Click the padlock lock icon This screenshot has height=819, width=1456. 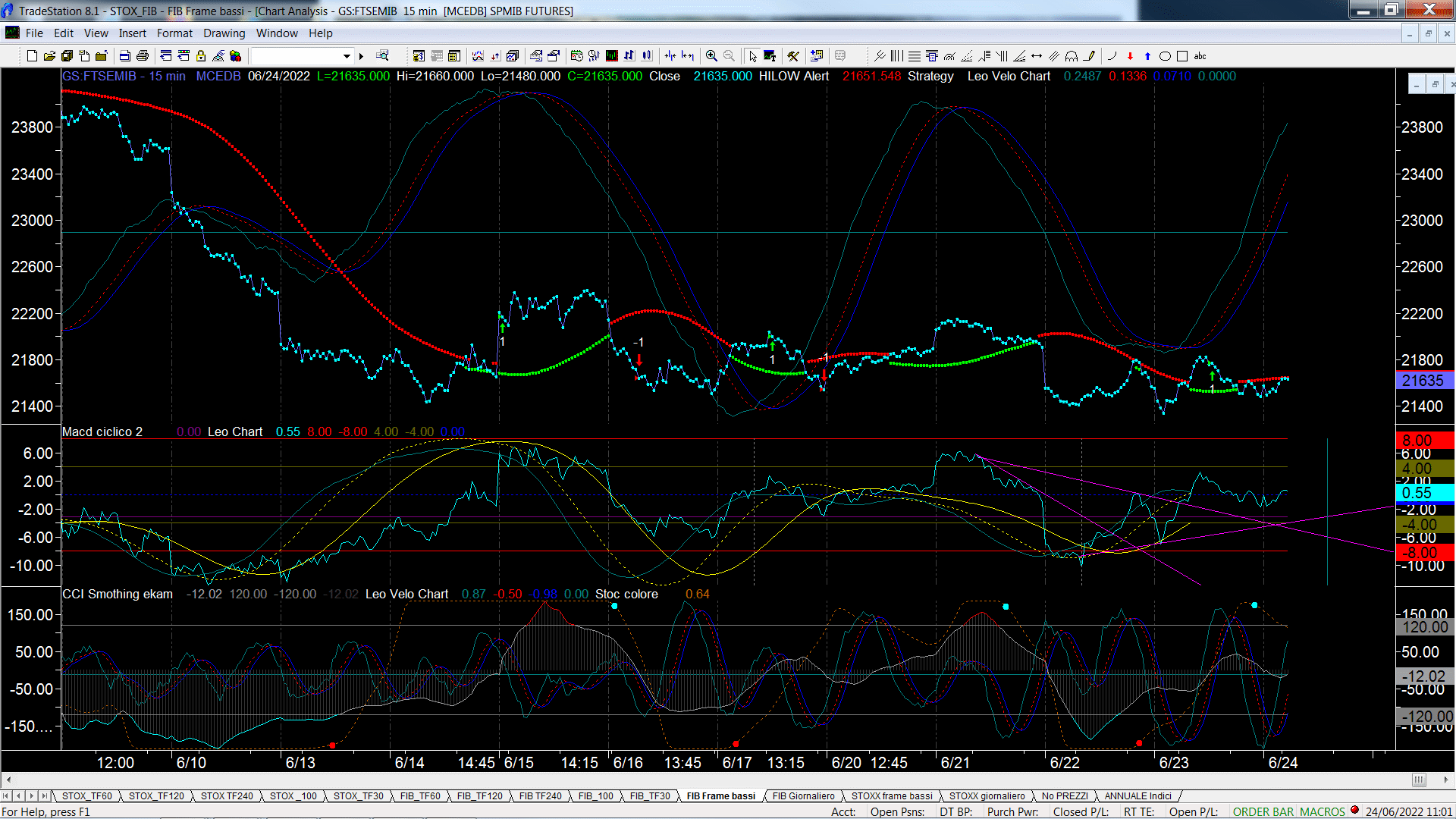(x=201, y=56)
